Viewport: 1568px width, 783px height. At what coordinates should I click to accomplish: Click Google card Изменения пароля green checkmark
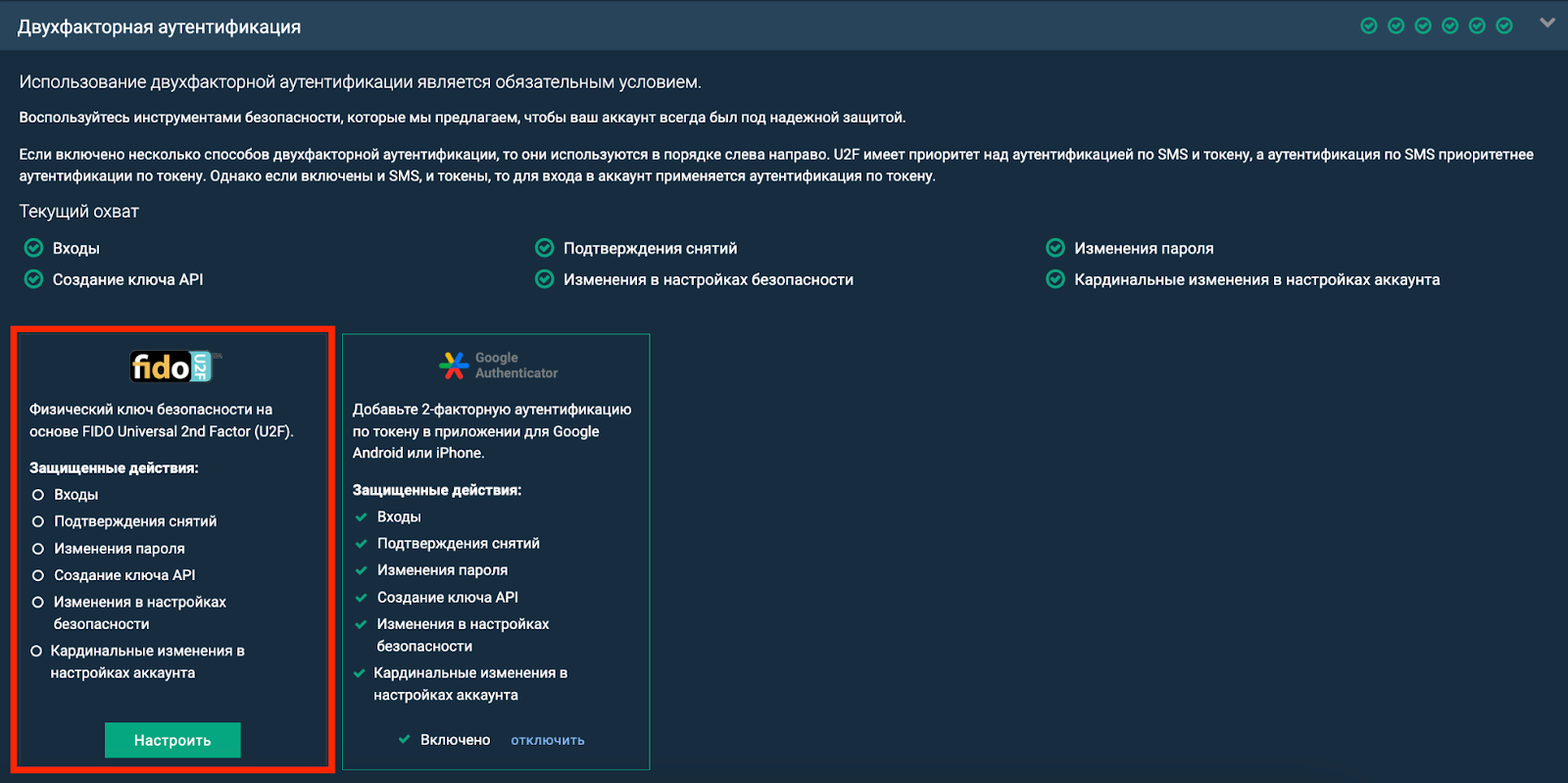point(361,570)
